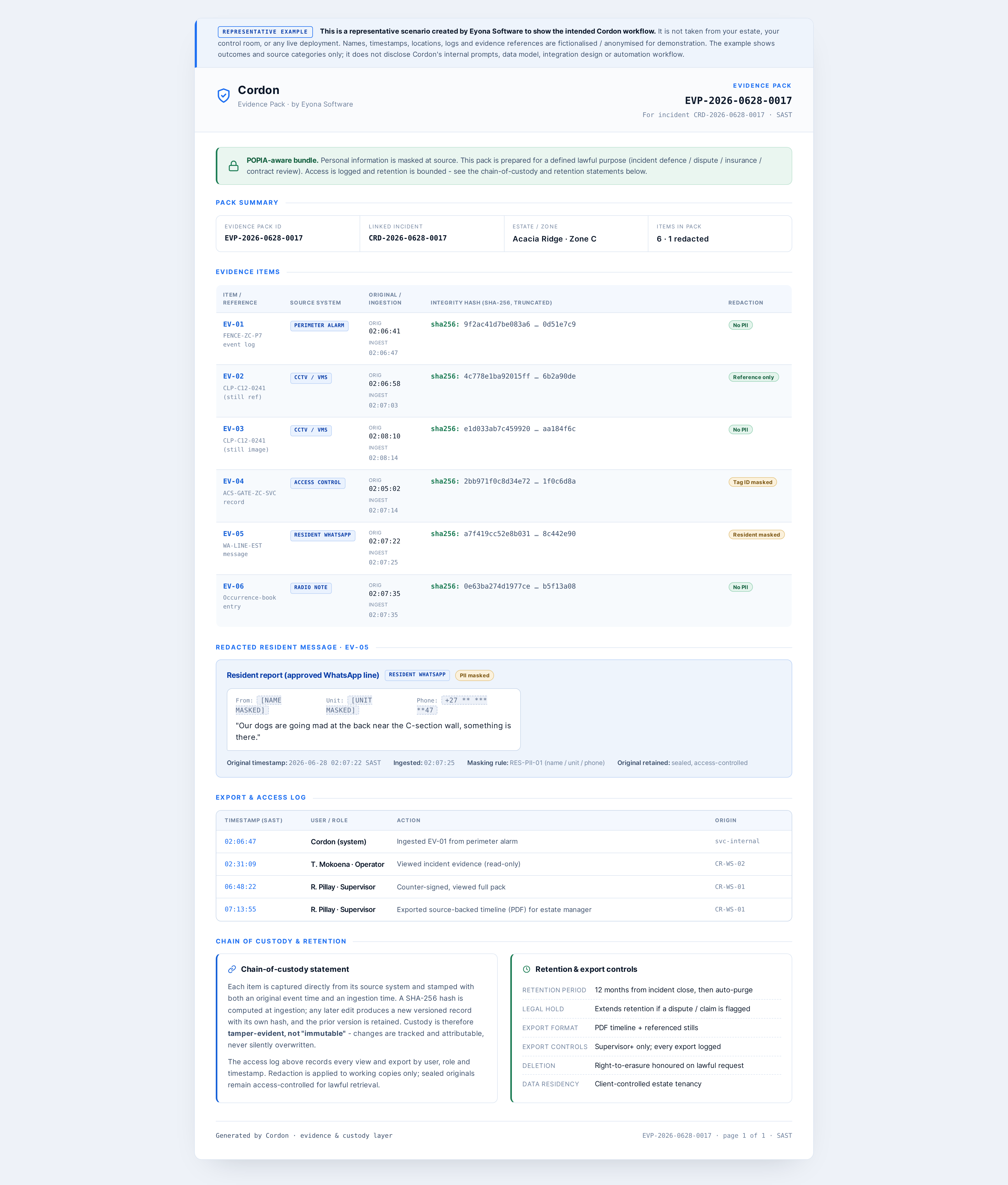
Task: Click RESIDENT WHATSAPP tag in resident report header
Action: click(x=417, y=675)
